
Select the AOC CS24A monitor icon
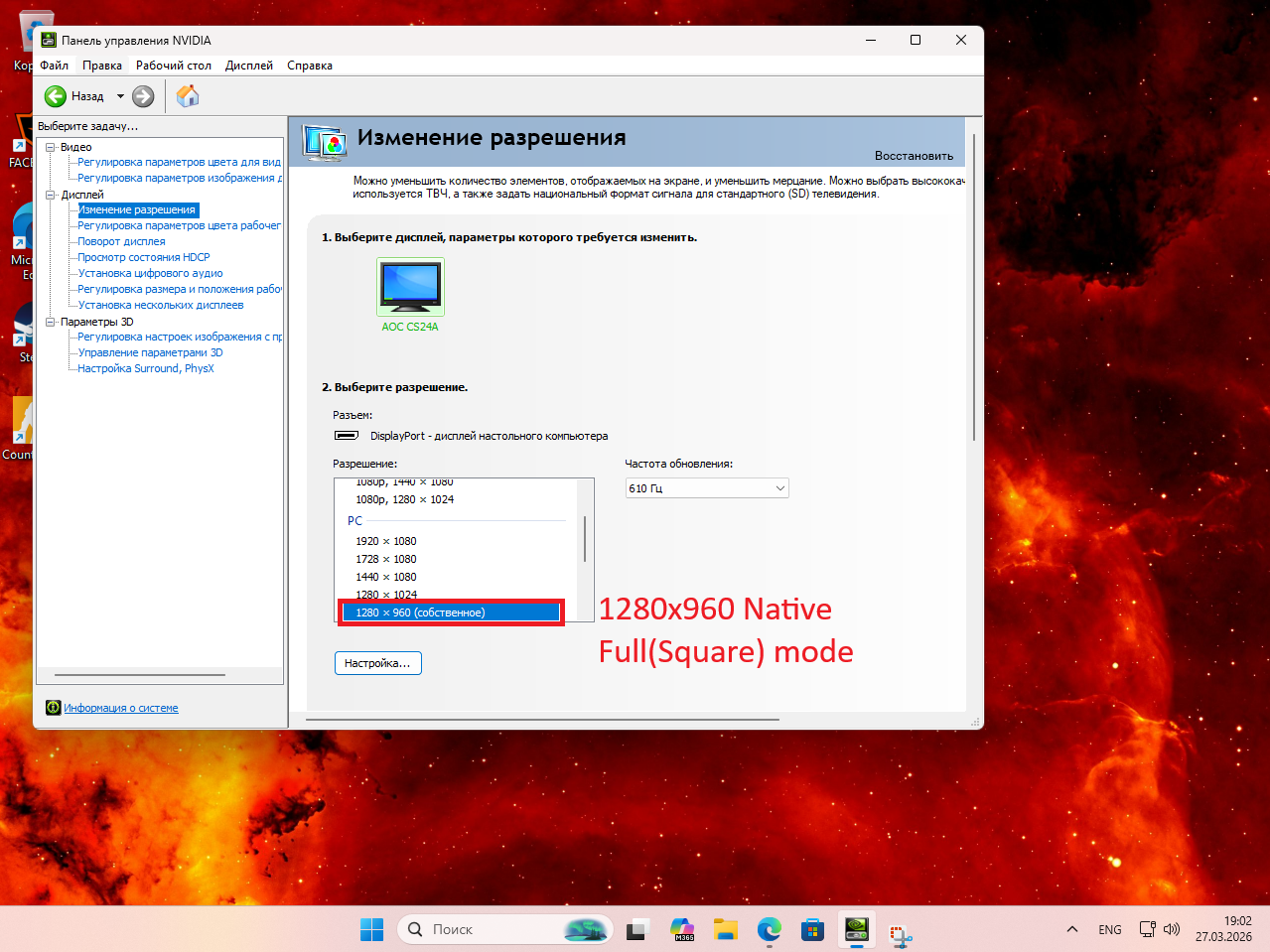(x=410, y=287)
